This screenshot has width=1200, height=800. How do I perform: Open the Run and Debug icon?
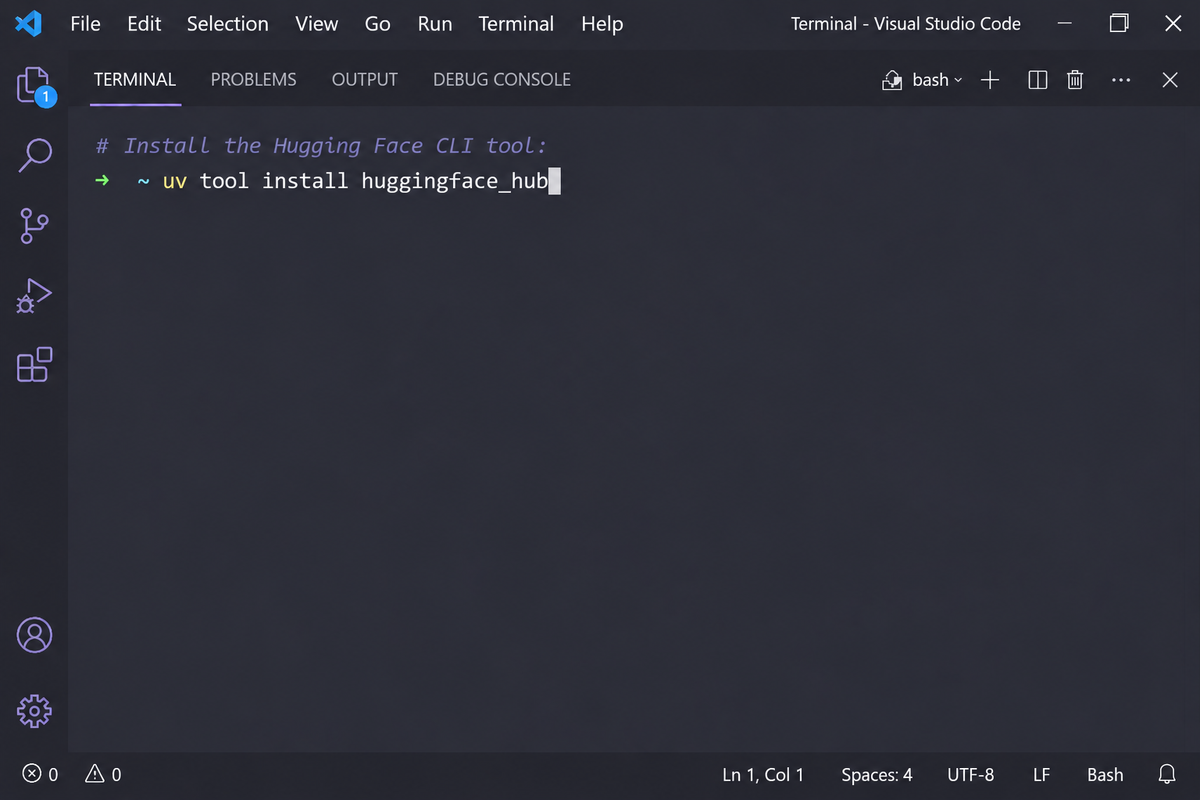pyautogui.click(x=34, y=296)
